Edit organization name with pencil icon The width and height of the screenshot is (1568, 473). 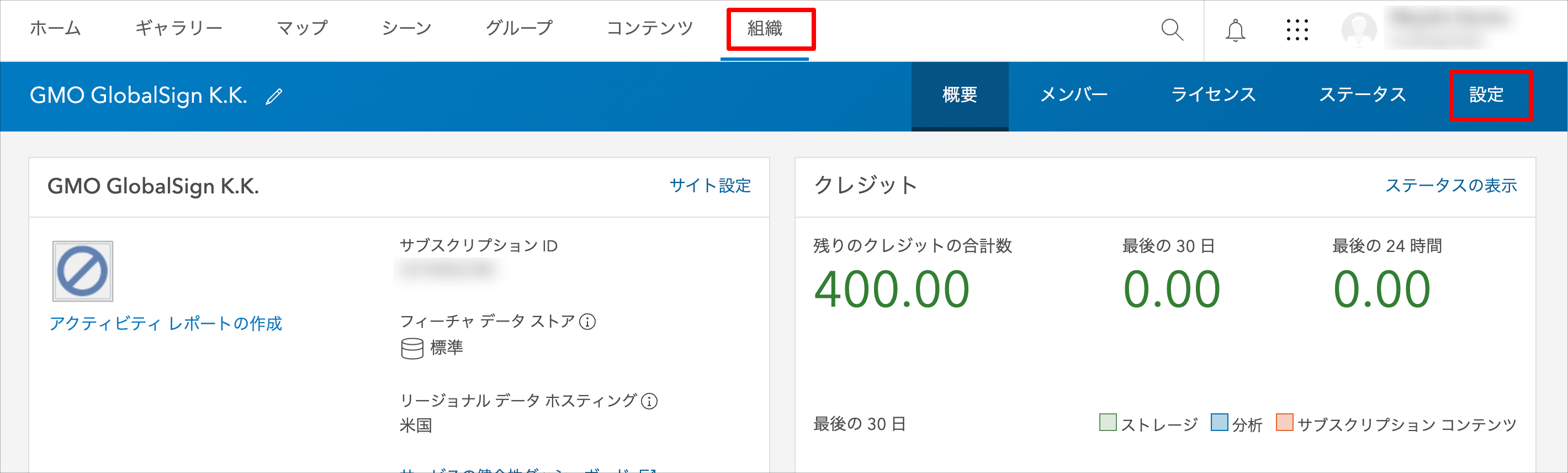pos(274,96)
